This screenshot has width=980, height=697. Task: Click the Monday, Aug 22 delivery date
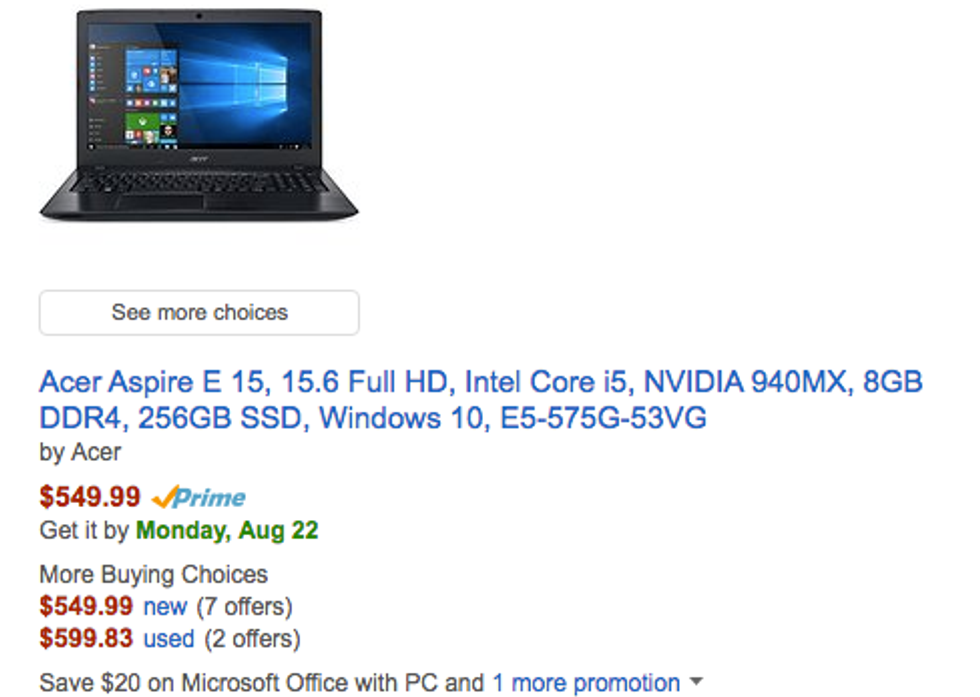[228, 531]
